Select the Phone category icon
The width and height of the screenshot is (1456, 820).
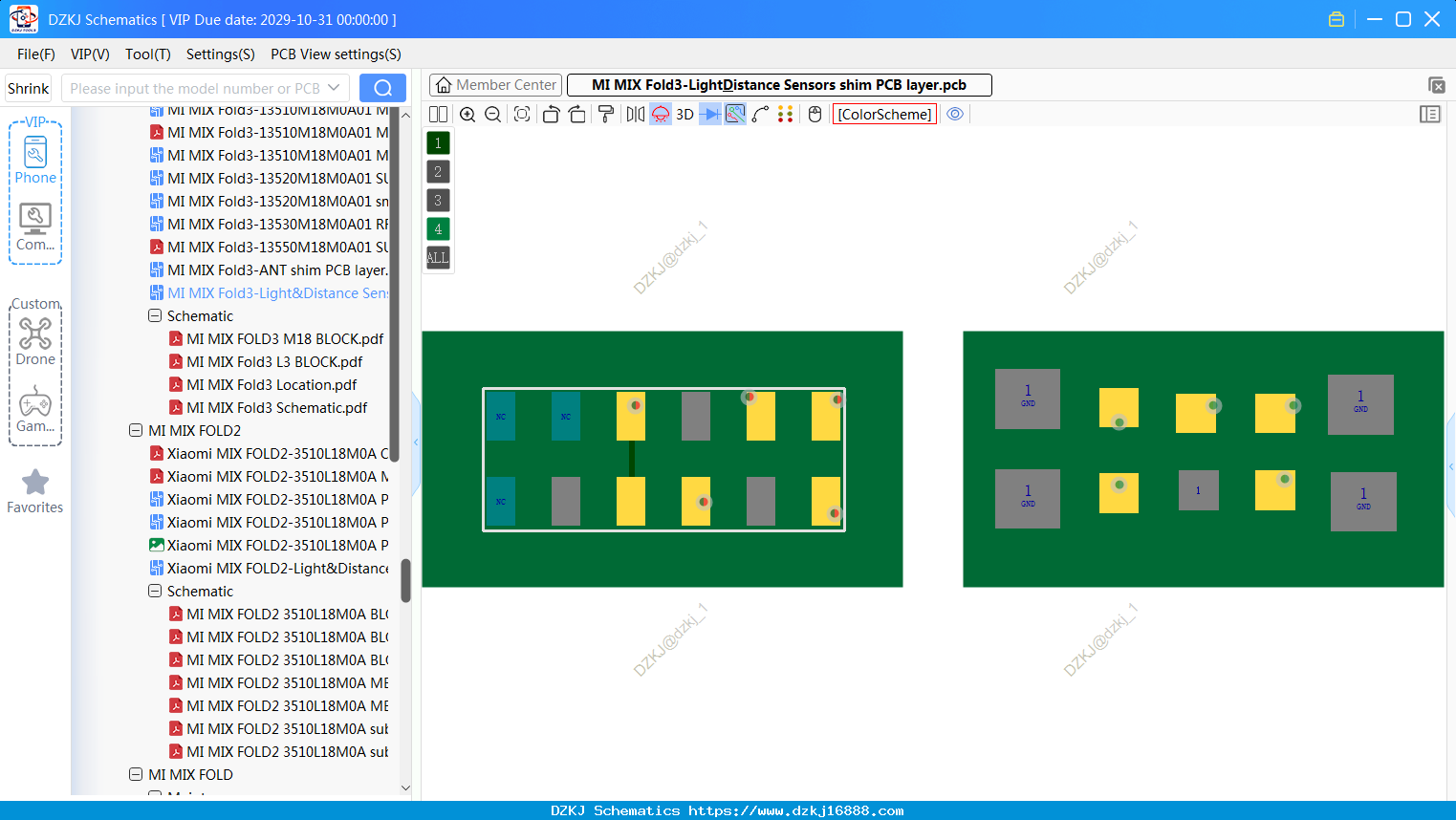tap(35, 160)
